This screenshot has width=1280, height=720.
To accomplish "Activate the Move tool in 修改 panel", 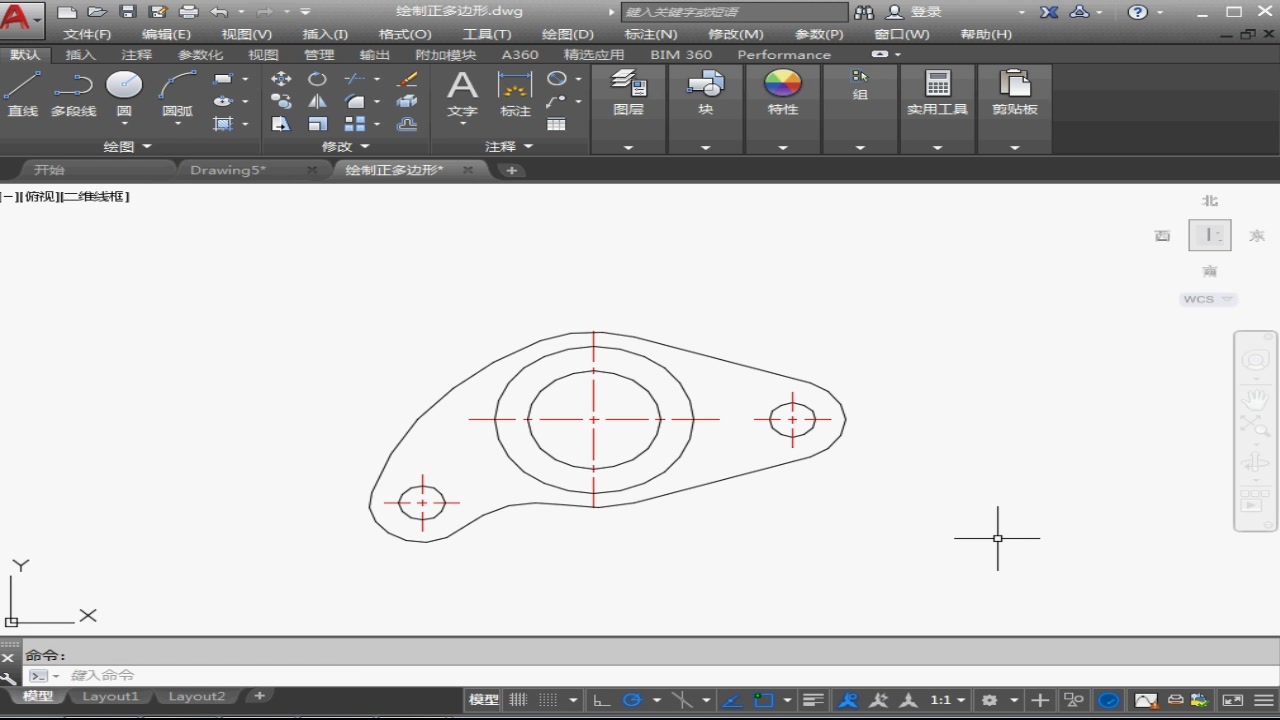I will point(281,79).
